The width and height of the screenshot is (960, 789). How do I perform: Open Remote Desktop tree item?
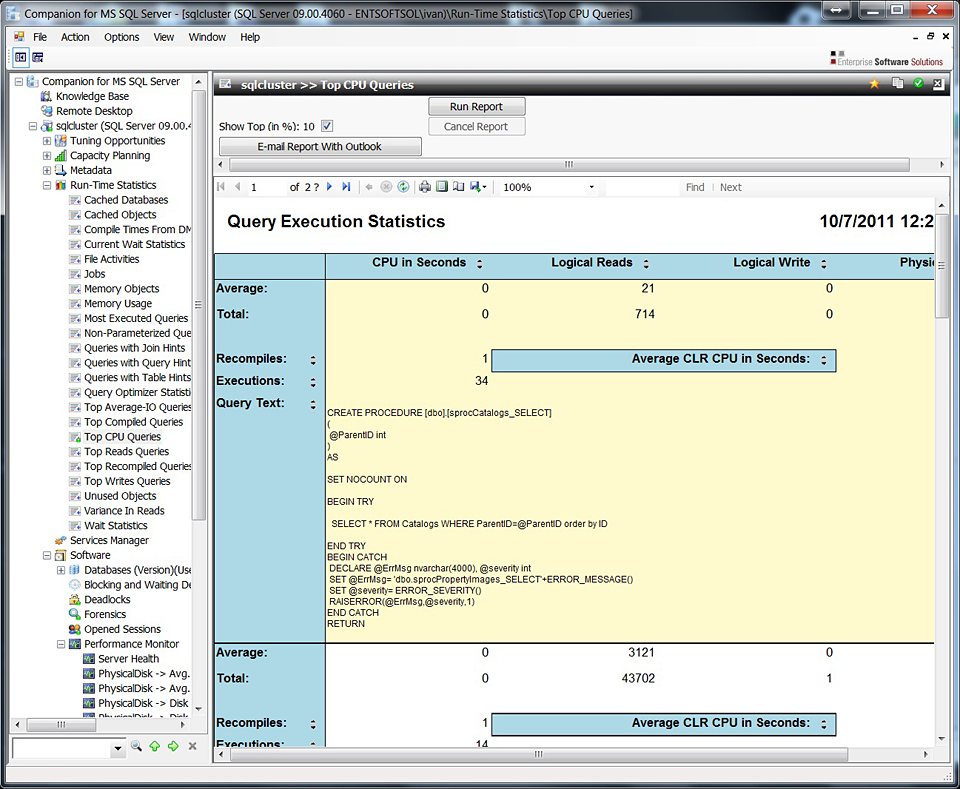click(94, 111)
